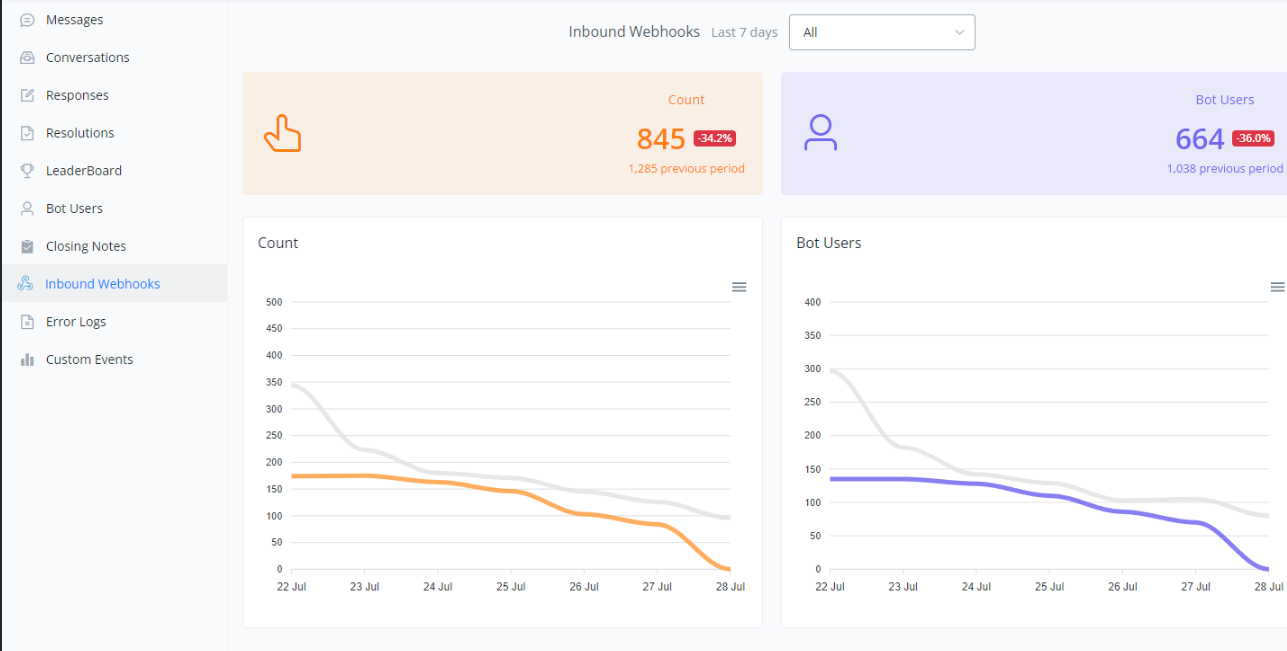Click the Closing Notes clipboard icon
This screenshot has width=1287, height=651.
[27, 246]
